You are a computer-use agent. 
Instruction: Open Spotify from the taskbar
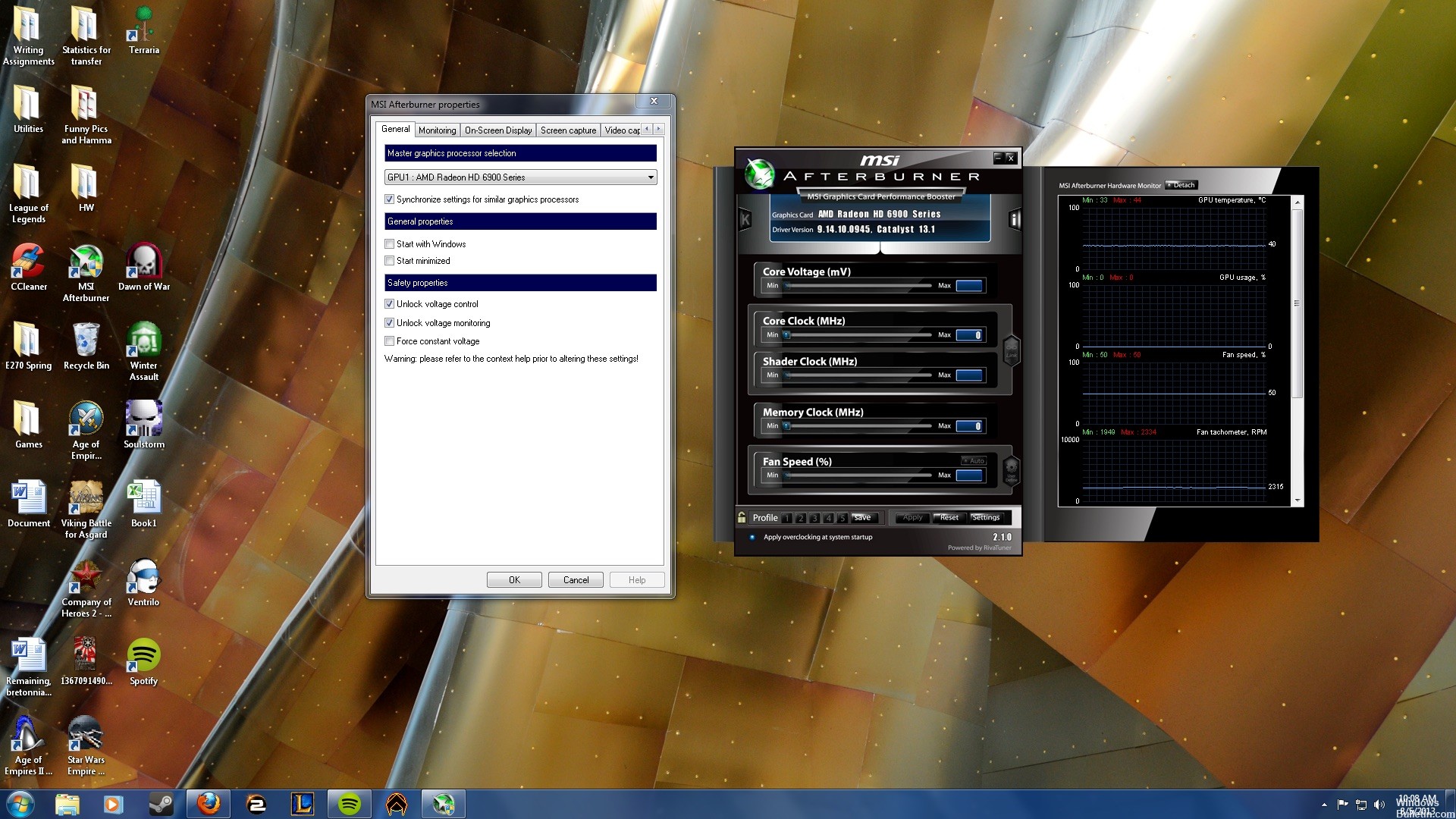[349, 804]
